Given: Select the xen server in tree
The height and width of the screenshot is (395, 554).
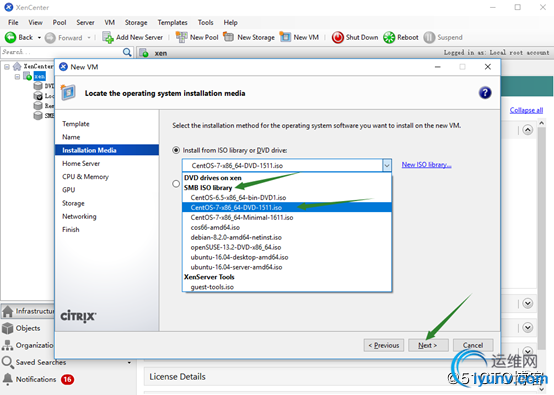Looking at the screenshot, I should (40, 76).
